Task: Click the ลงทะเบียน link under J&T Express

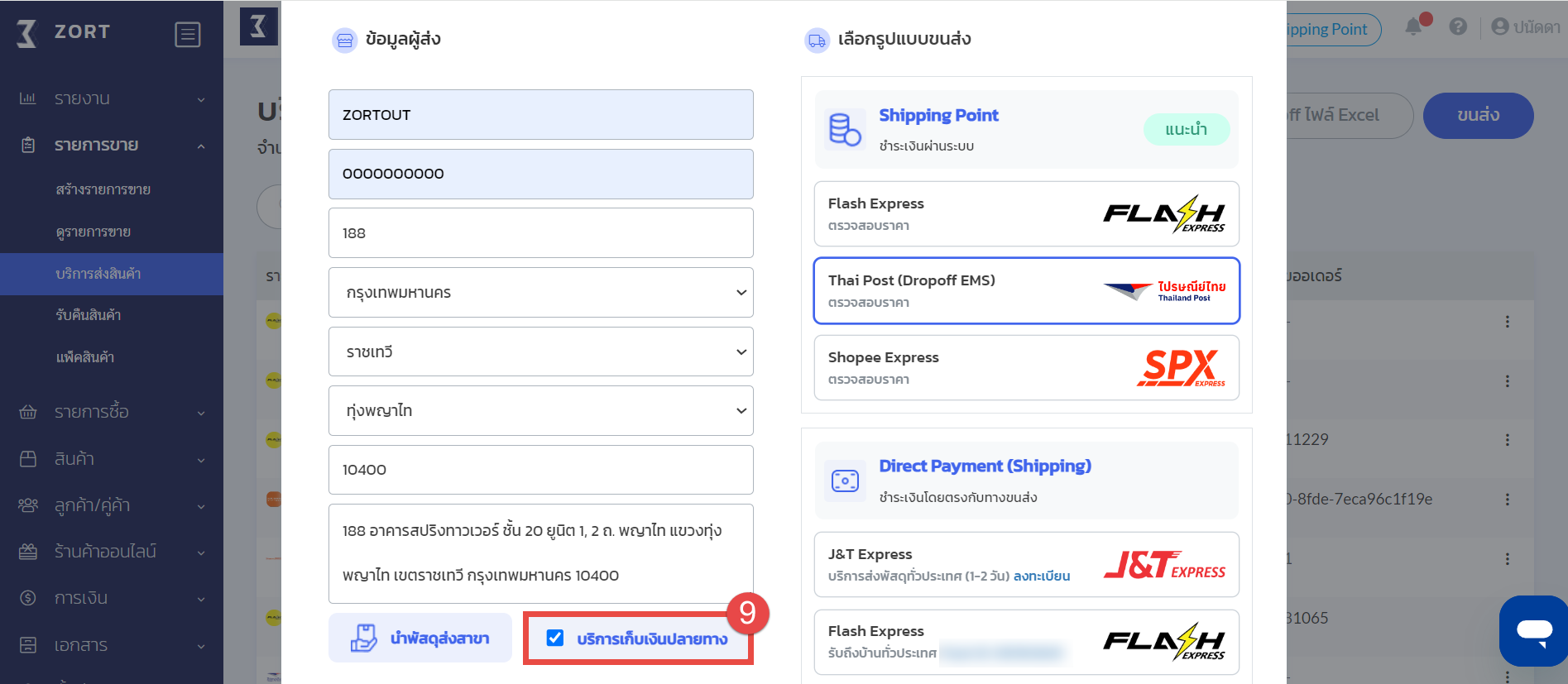Action: pos(1042,576)
